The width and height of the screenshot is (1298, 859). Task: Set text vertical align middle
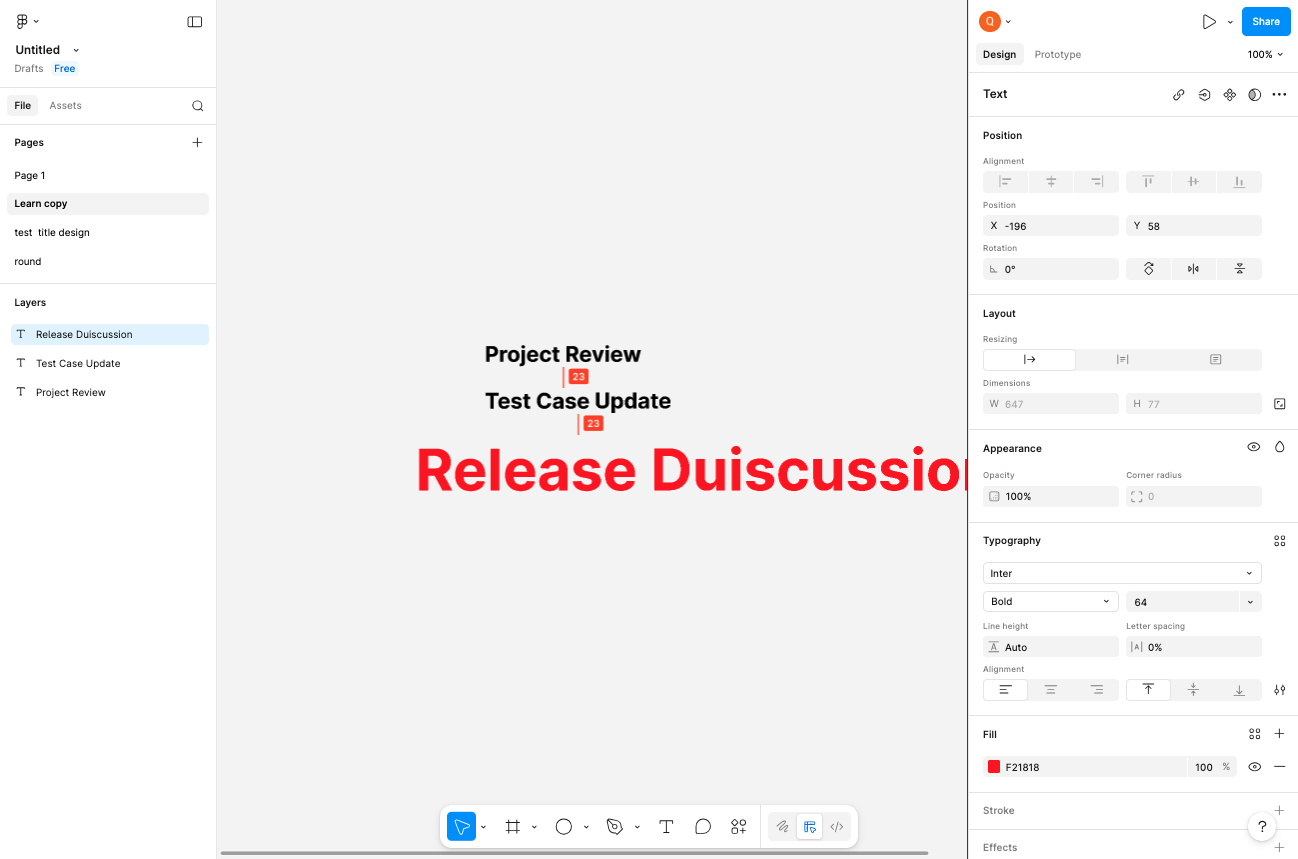(x=1193, y=690)
